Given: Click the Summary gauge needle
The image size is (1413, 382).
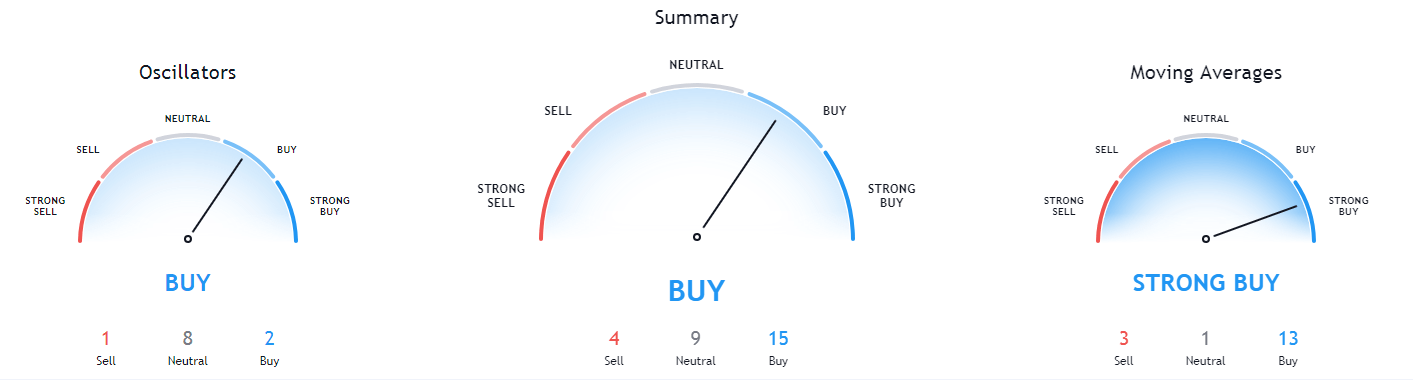Looking at the screenshot, I should point(739,176).
